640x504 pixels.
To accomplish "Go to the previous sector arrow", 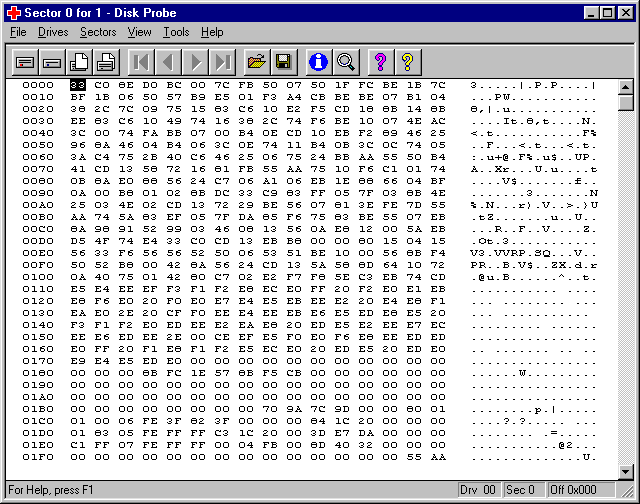I will click(x=168, y=62).
